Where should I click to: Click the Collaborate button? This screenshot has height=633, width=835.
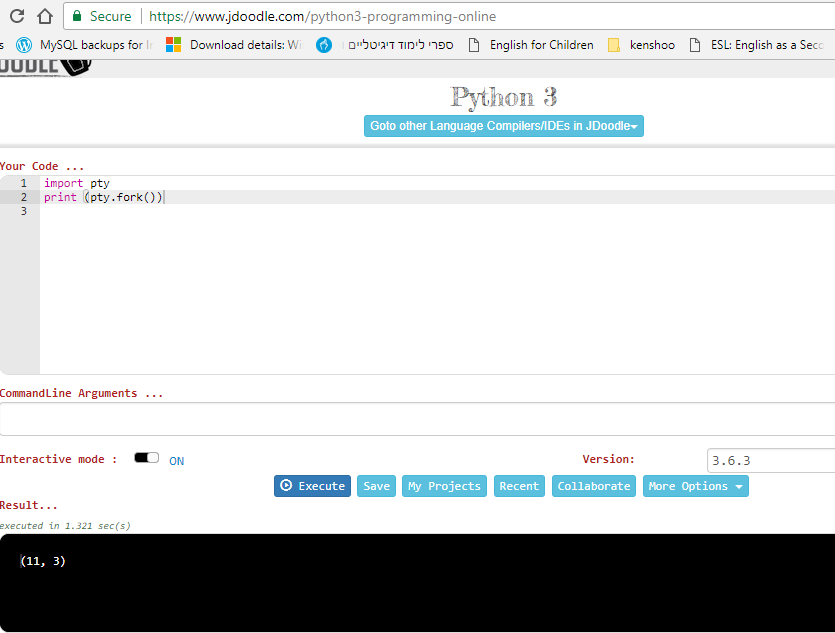pos(593,486)
